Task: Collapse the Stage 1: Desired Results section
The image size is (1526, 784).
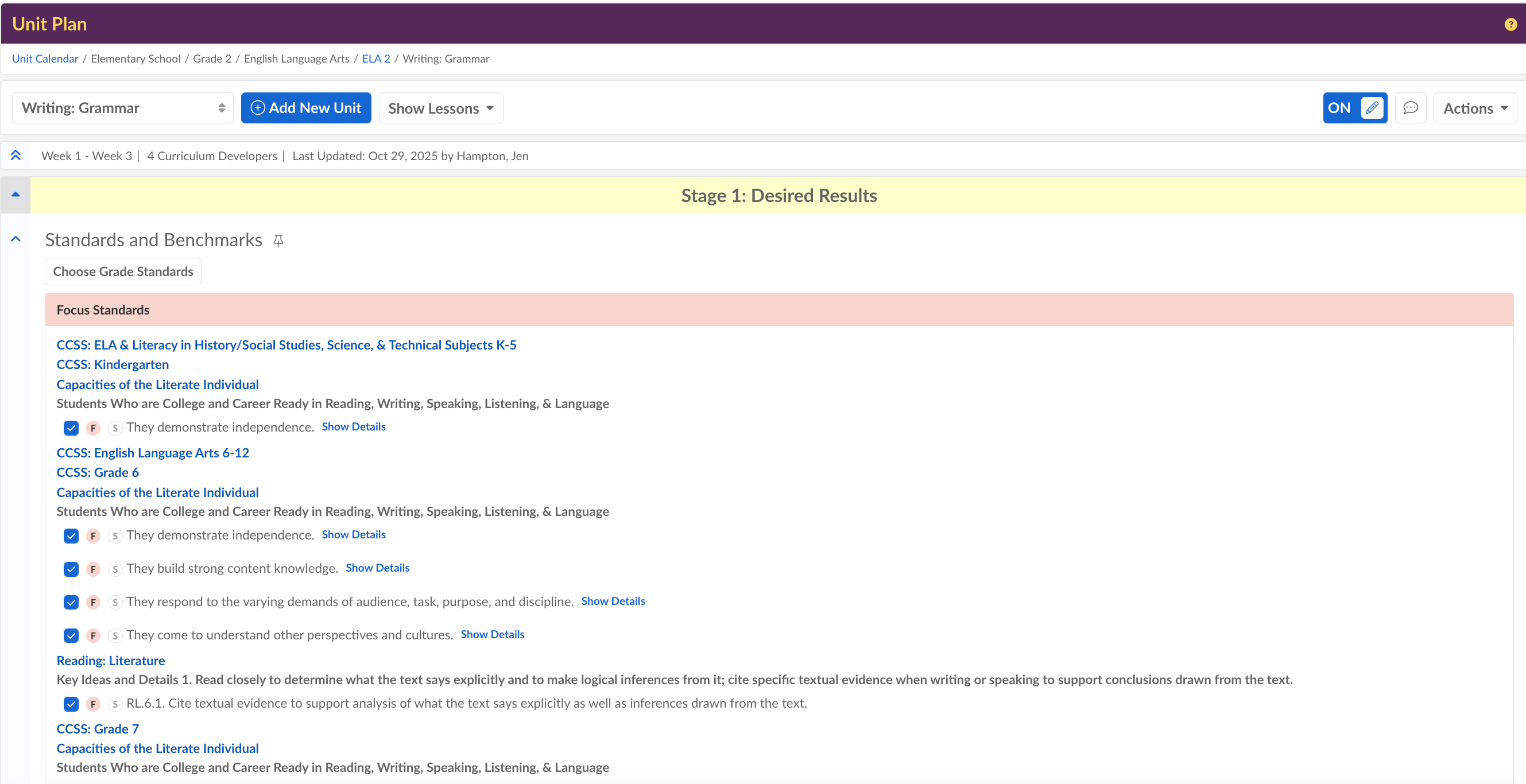Action: (16, 195)
